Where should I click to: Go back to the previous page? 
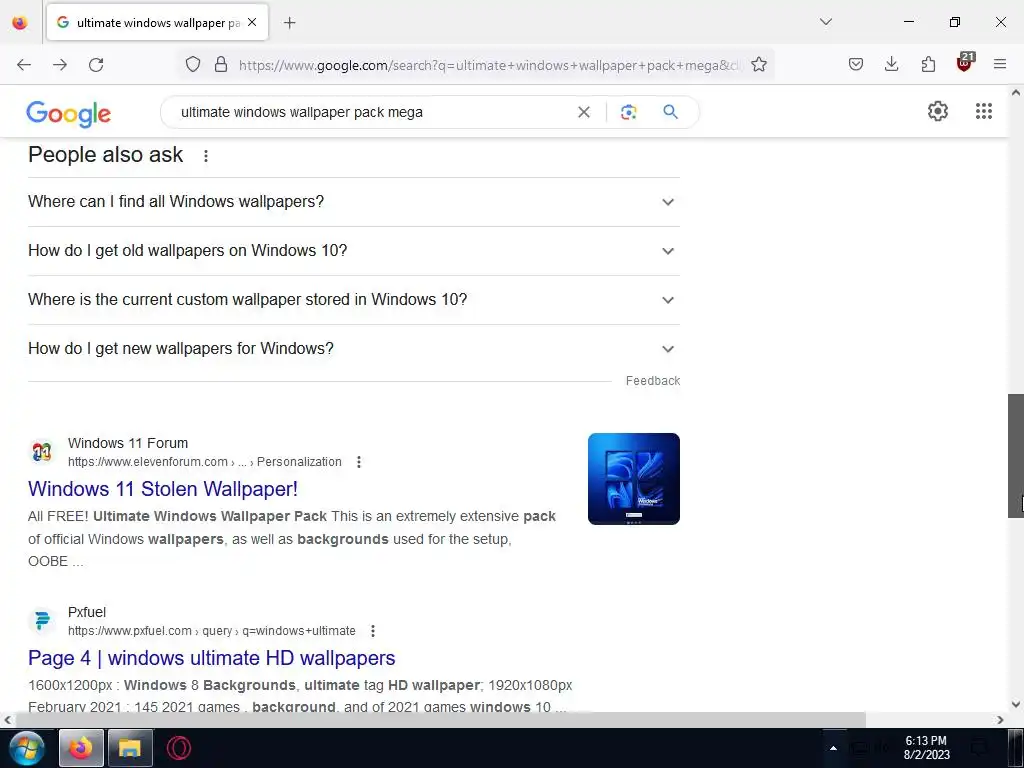[24, 64]
